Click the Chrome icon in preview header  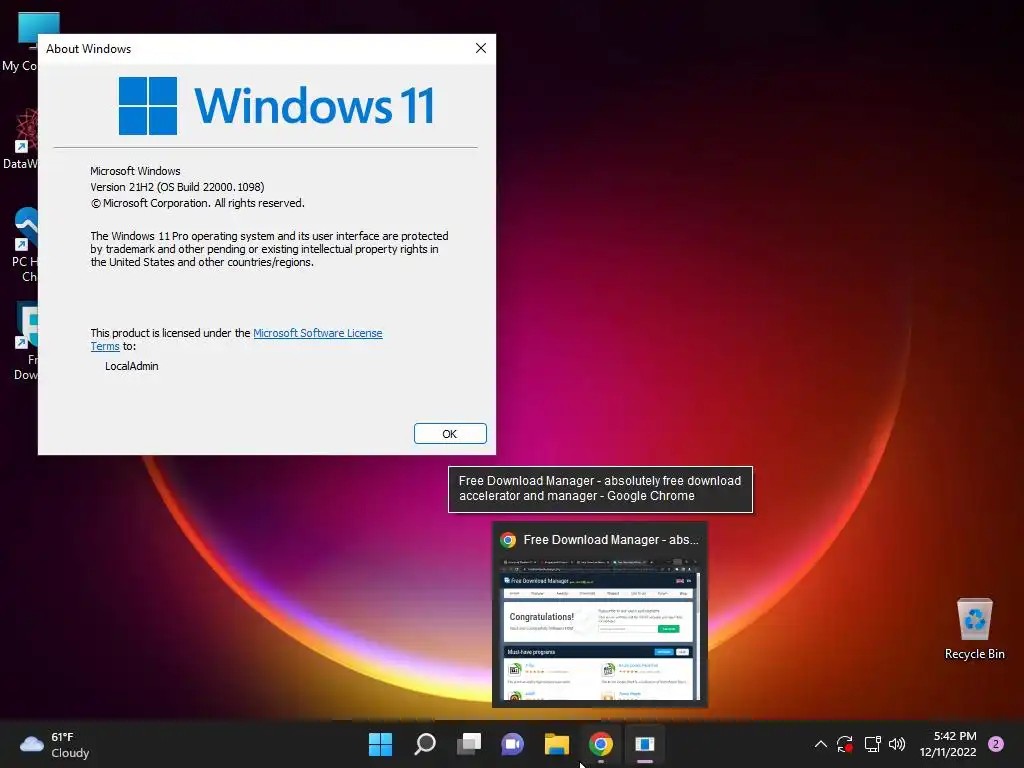508,539
